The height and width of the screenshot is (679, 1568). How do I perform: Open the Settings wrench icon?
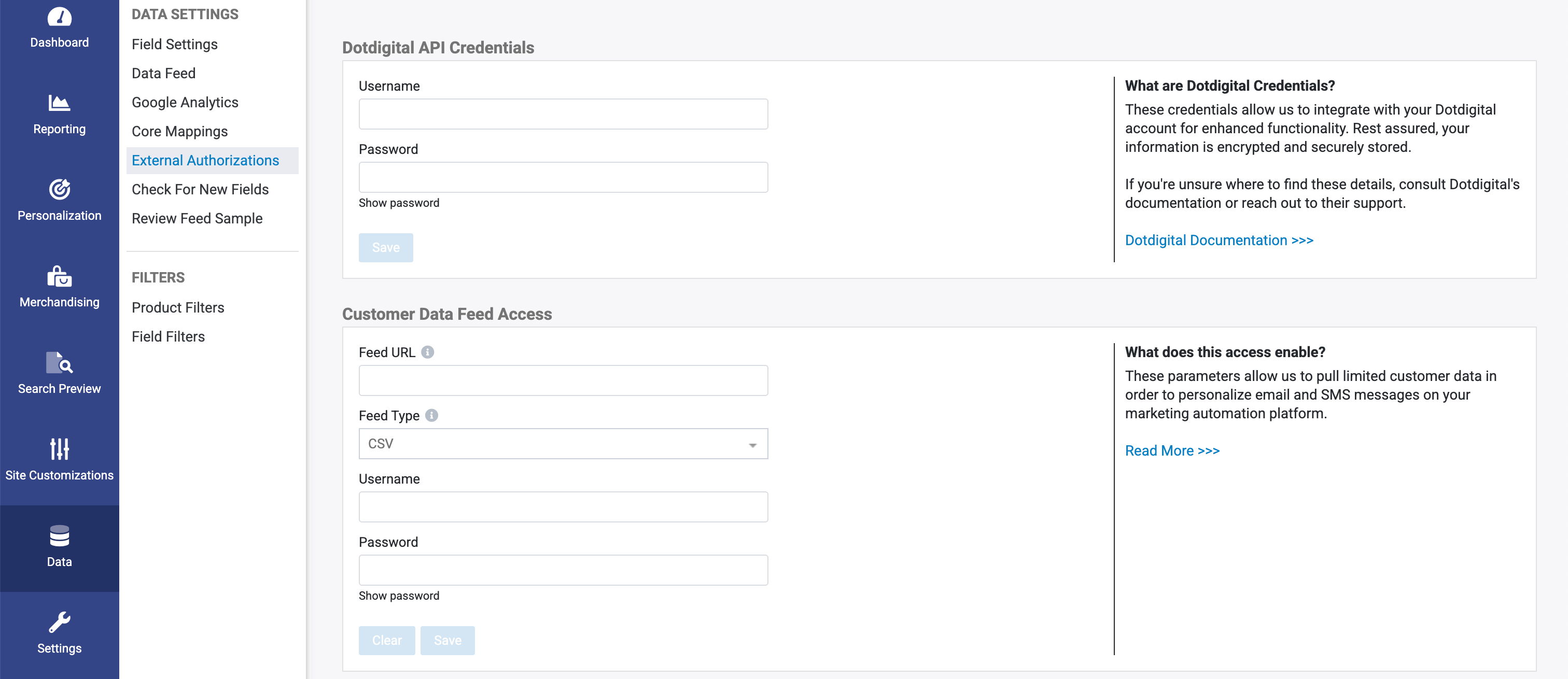coord(59,623)
